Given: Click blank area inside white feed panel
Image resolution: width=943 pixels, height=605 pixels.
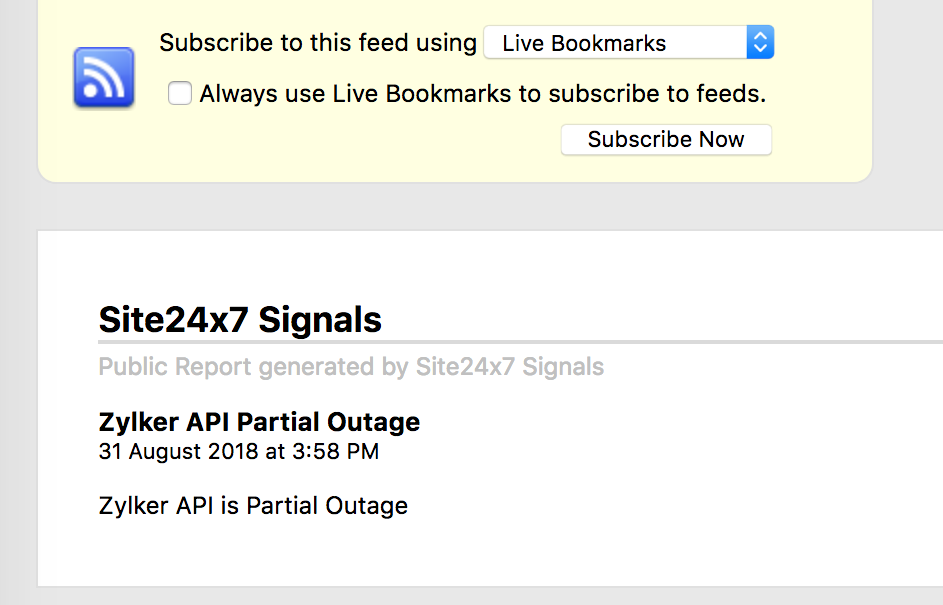Looking at the screenshot, I should tap(662, 481).
